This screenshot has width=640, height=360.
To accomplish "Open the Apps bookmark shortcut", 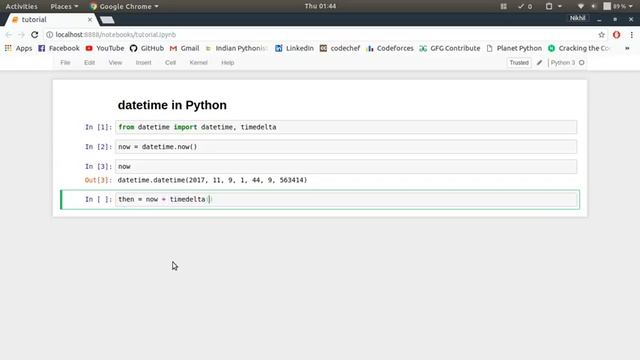I will tap(18, 48).
